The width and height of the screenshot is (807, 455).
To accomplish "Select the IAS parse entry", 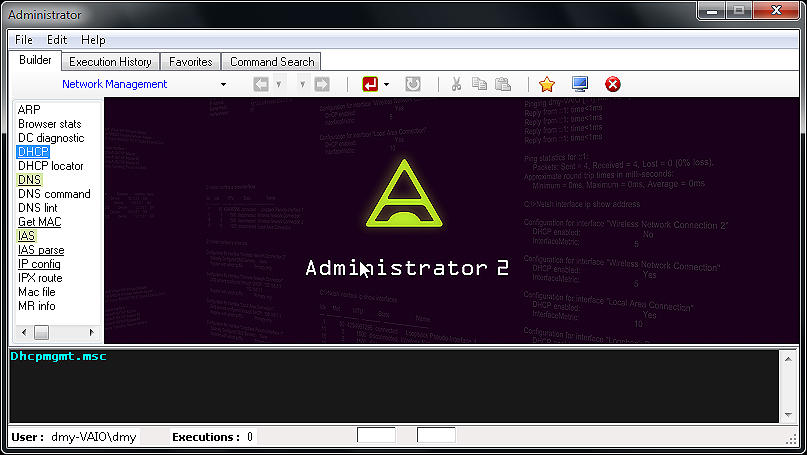I will pyautogui.click(x=41, y=250).
